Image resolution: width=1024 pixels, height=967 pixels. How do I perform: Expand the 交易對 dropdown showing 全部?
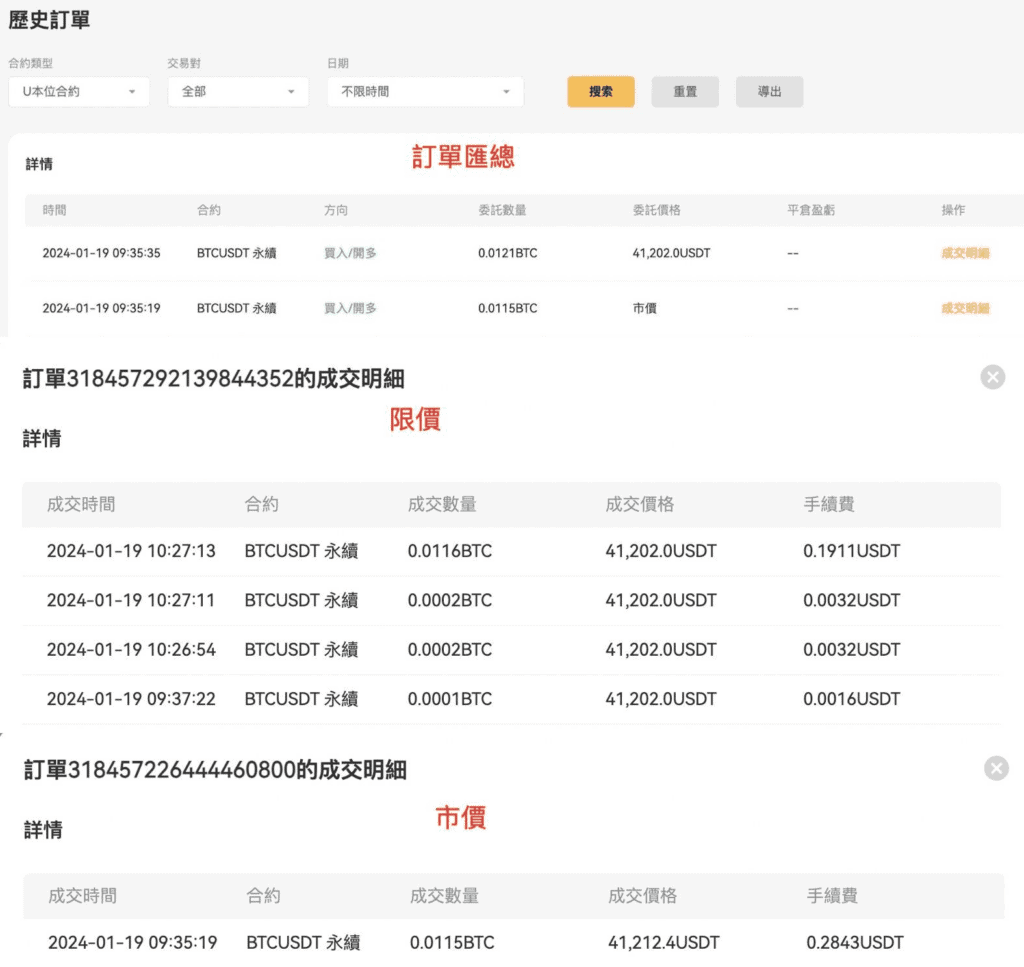click(x=238, y=92)
